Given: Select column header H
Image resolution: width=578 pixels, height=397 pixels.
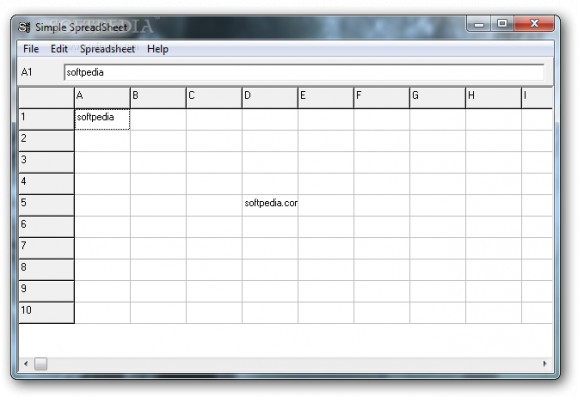Looking at the screenshot, I should point(494,98).
